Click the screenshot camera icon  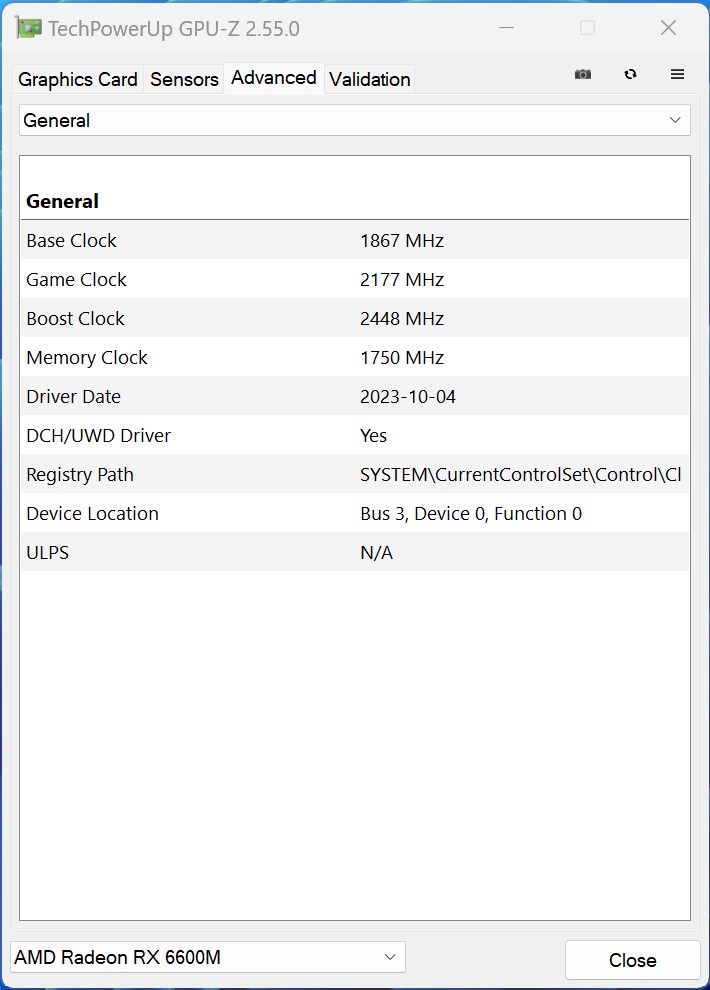pyautogui.click(x=583, y=75)
